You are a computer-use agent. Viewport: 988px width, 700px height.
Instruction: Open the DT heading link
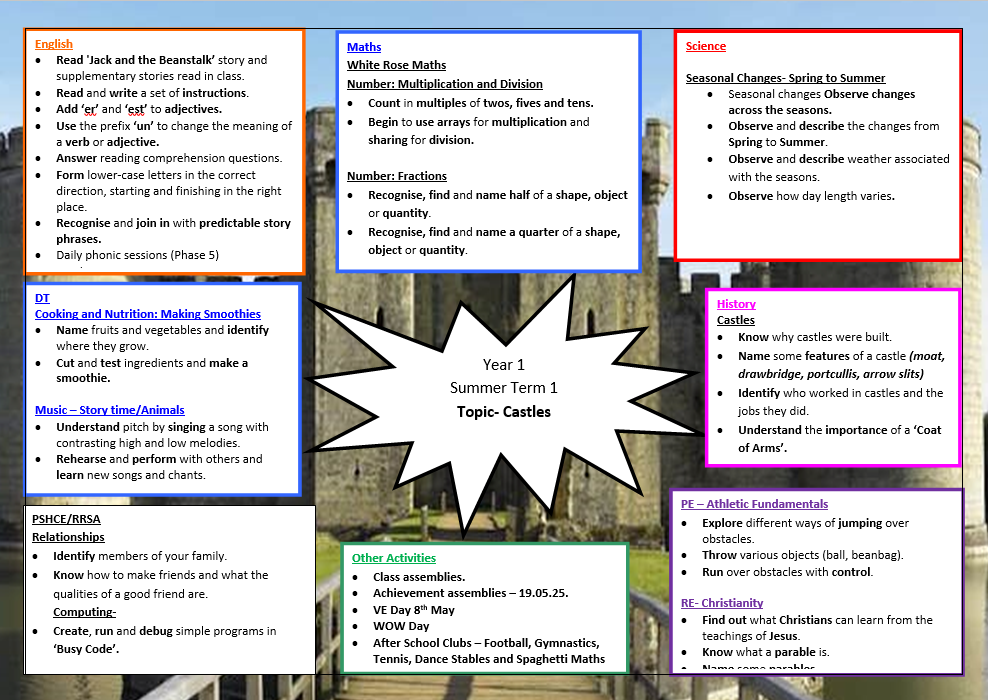[42, 298]
